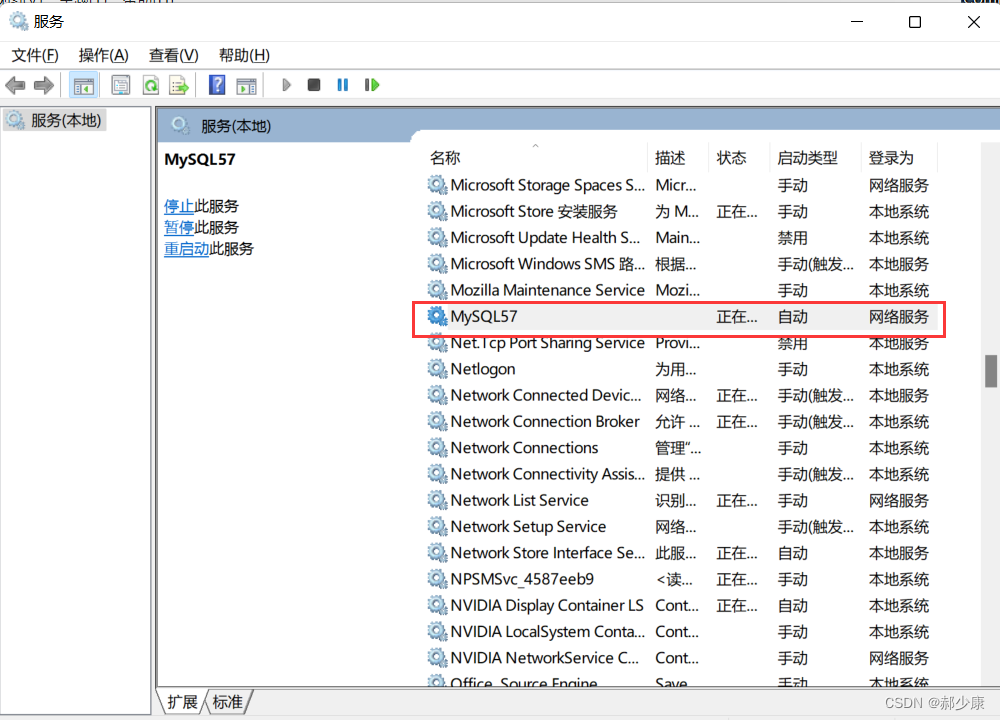Viewport: 1000px width, 720px height.
Task: Select Microsoft Update Health S... service
Action: pyautogui.click(x=545, y=237)
